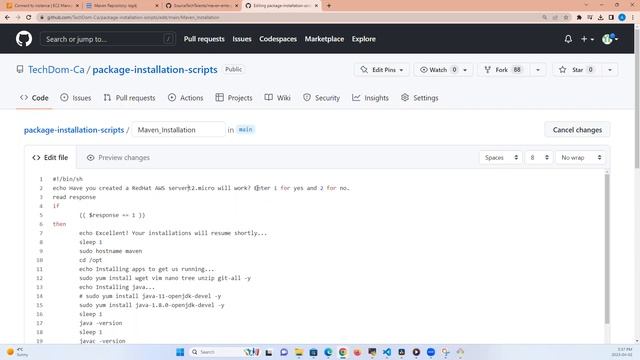This screenshot has width=640, height=360.
Task: Click the Watch button
Action: 438,70
